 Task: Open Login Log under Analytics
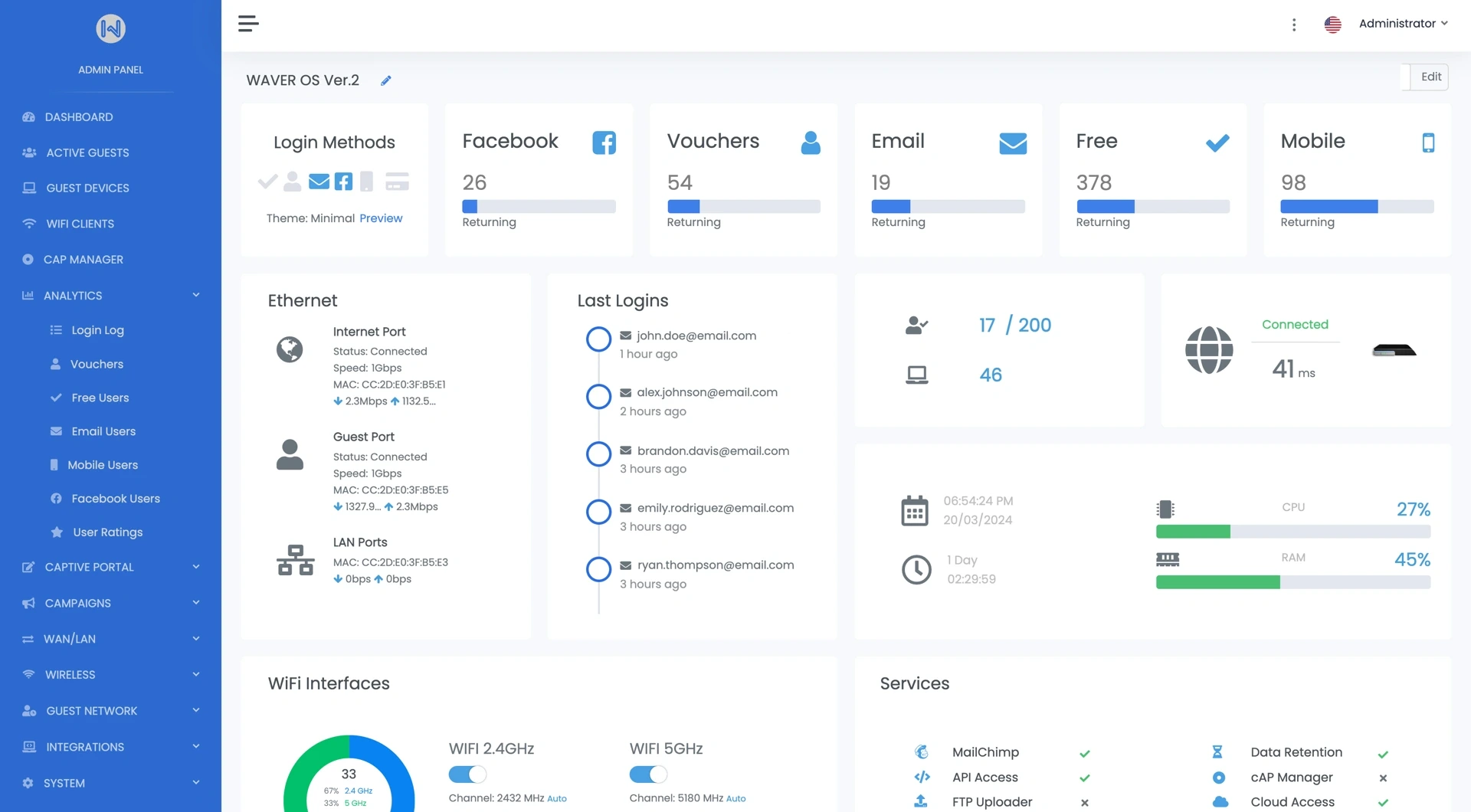coord(97,330)
